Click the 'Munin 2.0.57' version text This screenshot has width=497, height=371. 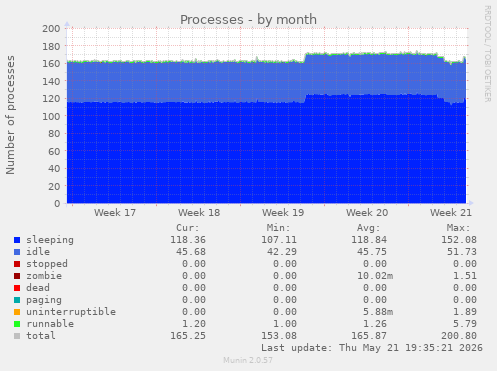click(x=248, y=360)
